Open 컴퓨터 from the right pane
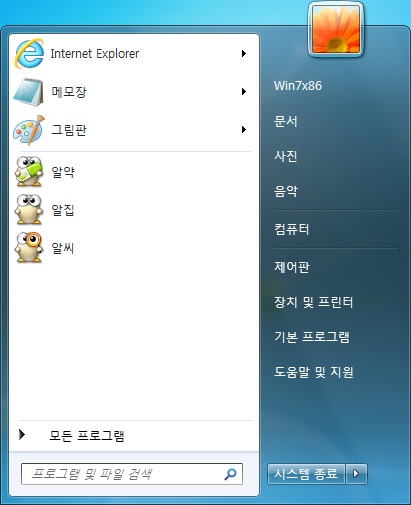This screenshot has width=411, height=505. (x=292, y=229)
